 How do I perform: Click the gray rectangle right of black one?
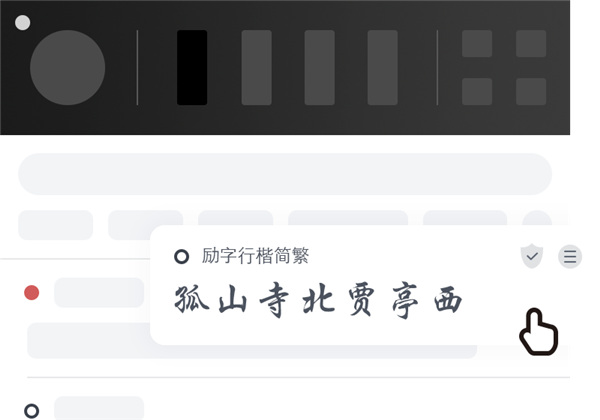coord(256,67)
